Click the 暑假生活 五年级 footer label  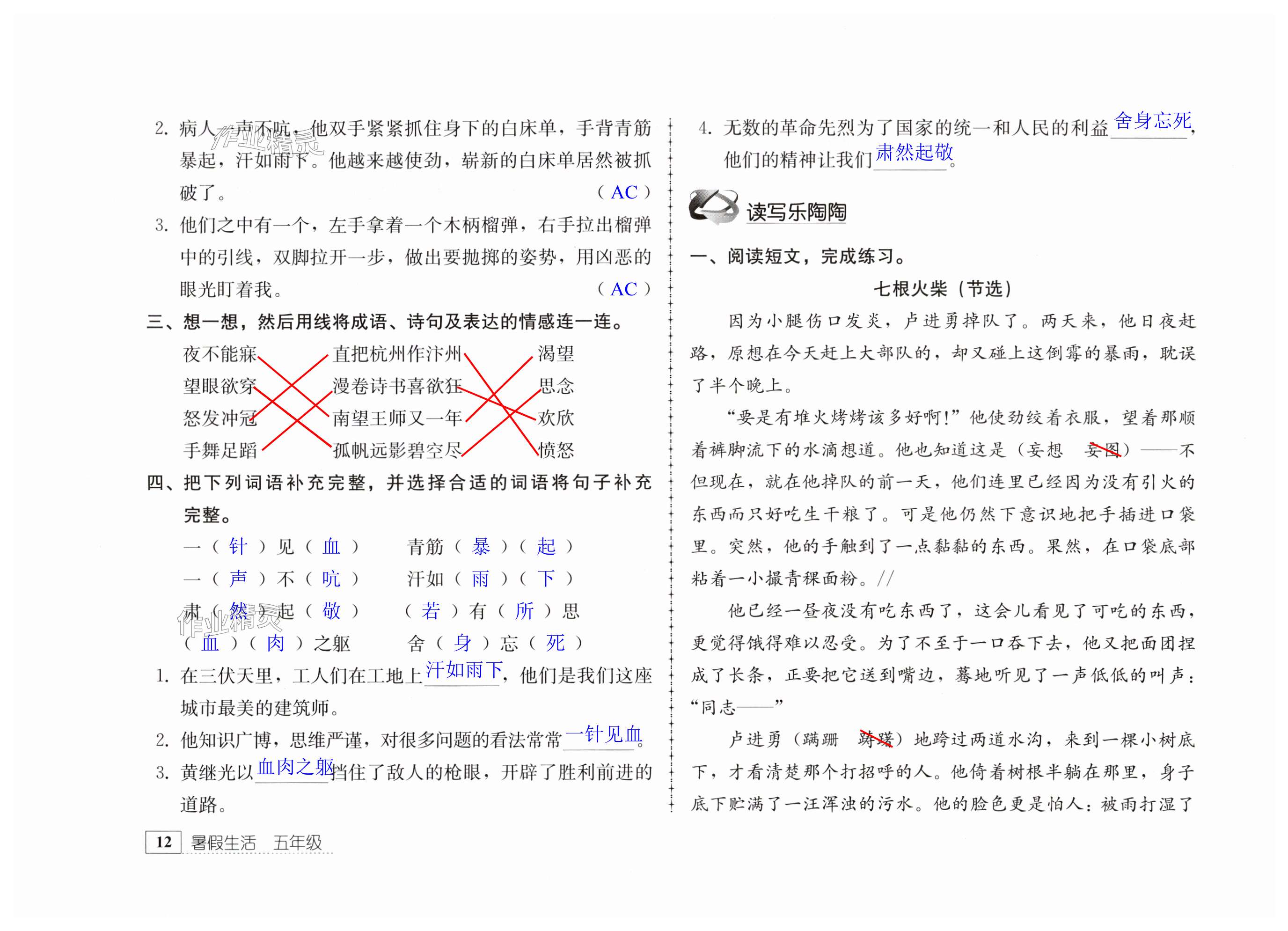tap(256, 843)
